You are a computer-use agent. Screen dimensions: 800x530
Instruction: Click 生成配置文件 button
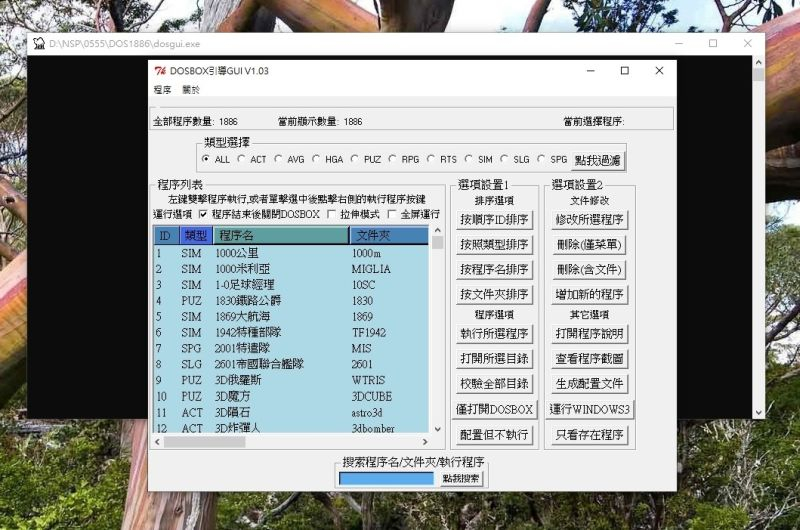(589, 384)
